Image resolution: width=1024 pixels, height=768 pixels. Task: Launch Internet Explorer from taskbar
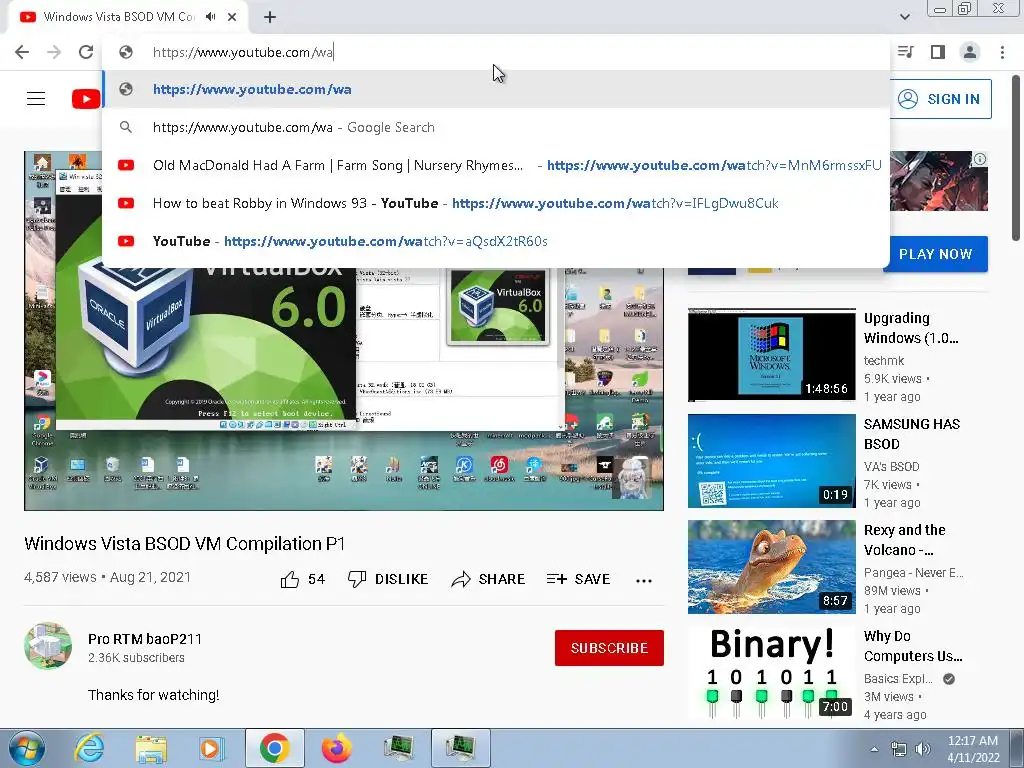pos(89,748)
